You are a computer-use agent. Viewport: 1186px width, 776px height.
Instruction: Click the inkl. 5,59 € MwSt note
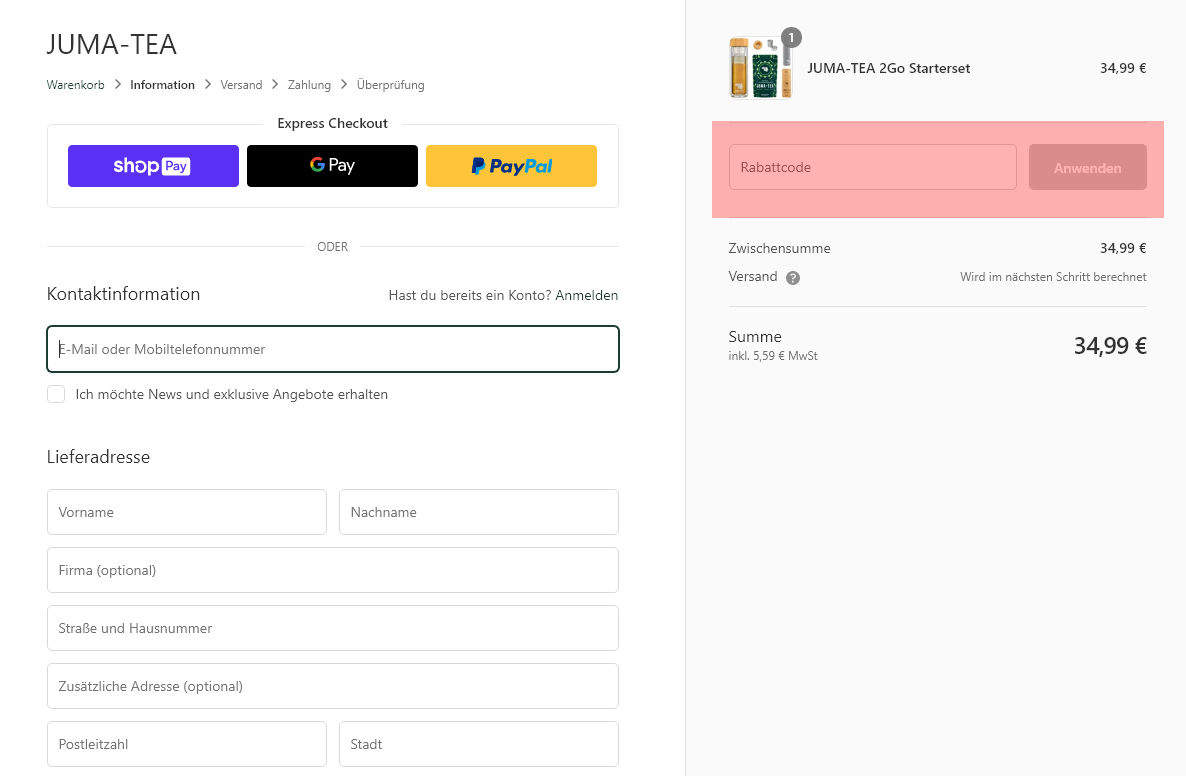pos(773,355)
